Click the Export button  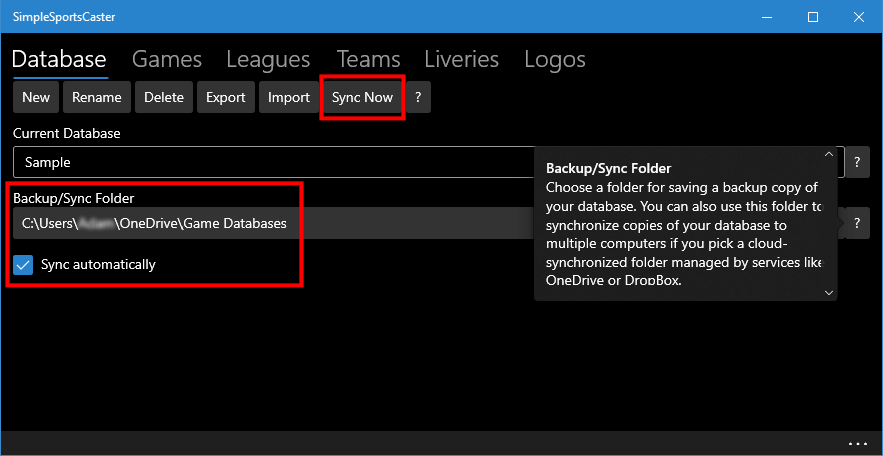226,97
